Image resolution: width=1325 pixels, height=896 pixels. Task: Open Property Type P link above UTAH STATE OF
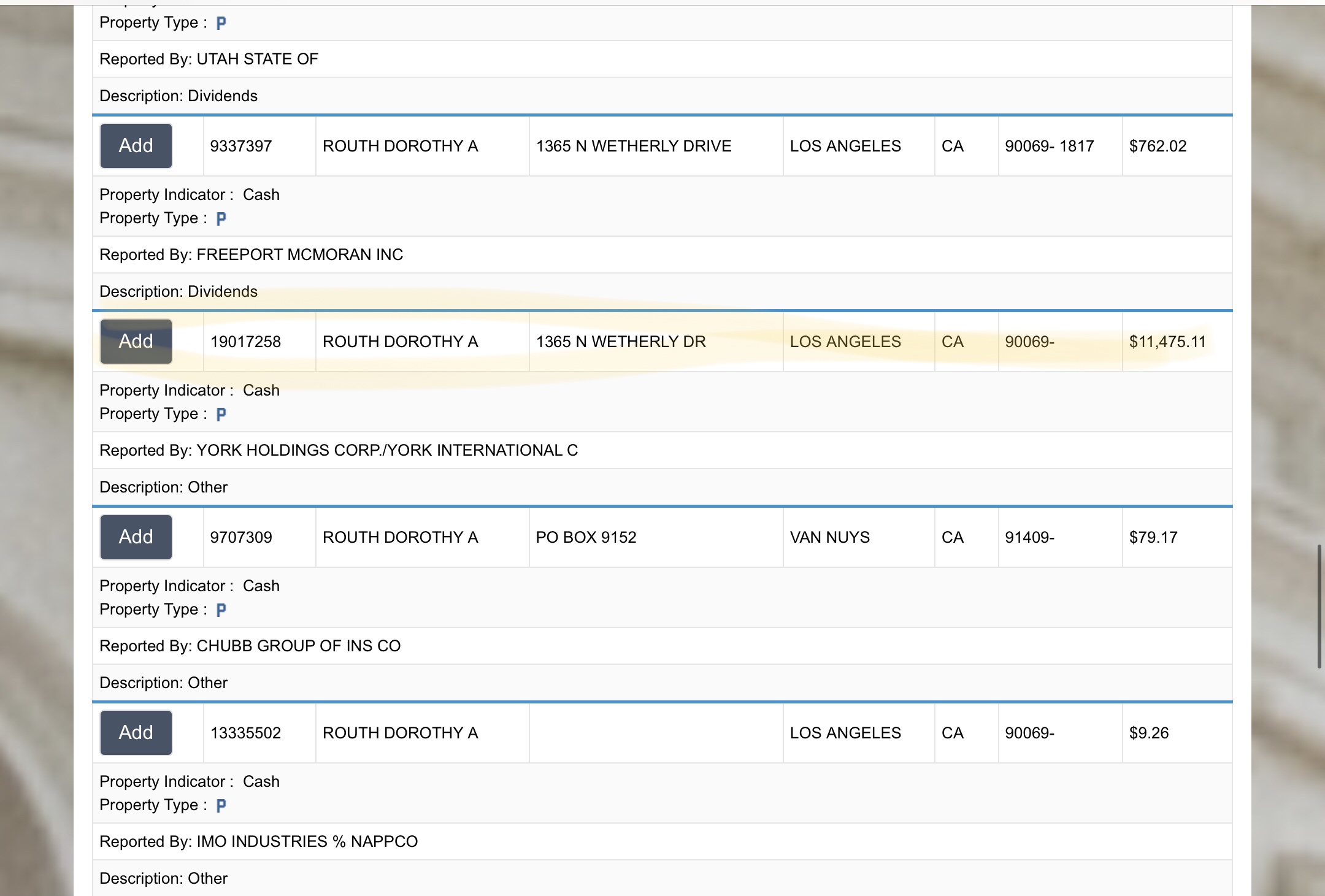(x=221, y=23)
